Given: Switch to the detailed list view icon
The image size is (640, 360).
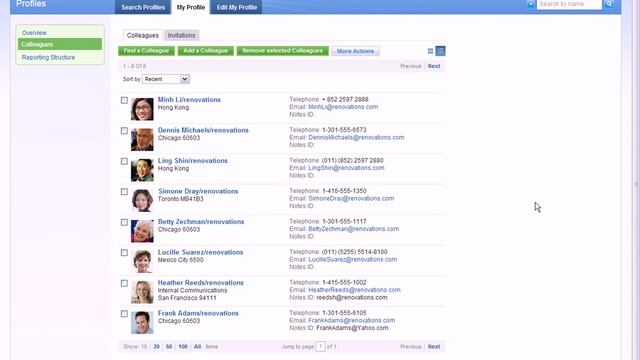Looking at the screenshot, I should click(x=440, y=51).
